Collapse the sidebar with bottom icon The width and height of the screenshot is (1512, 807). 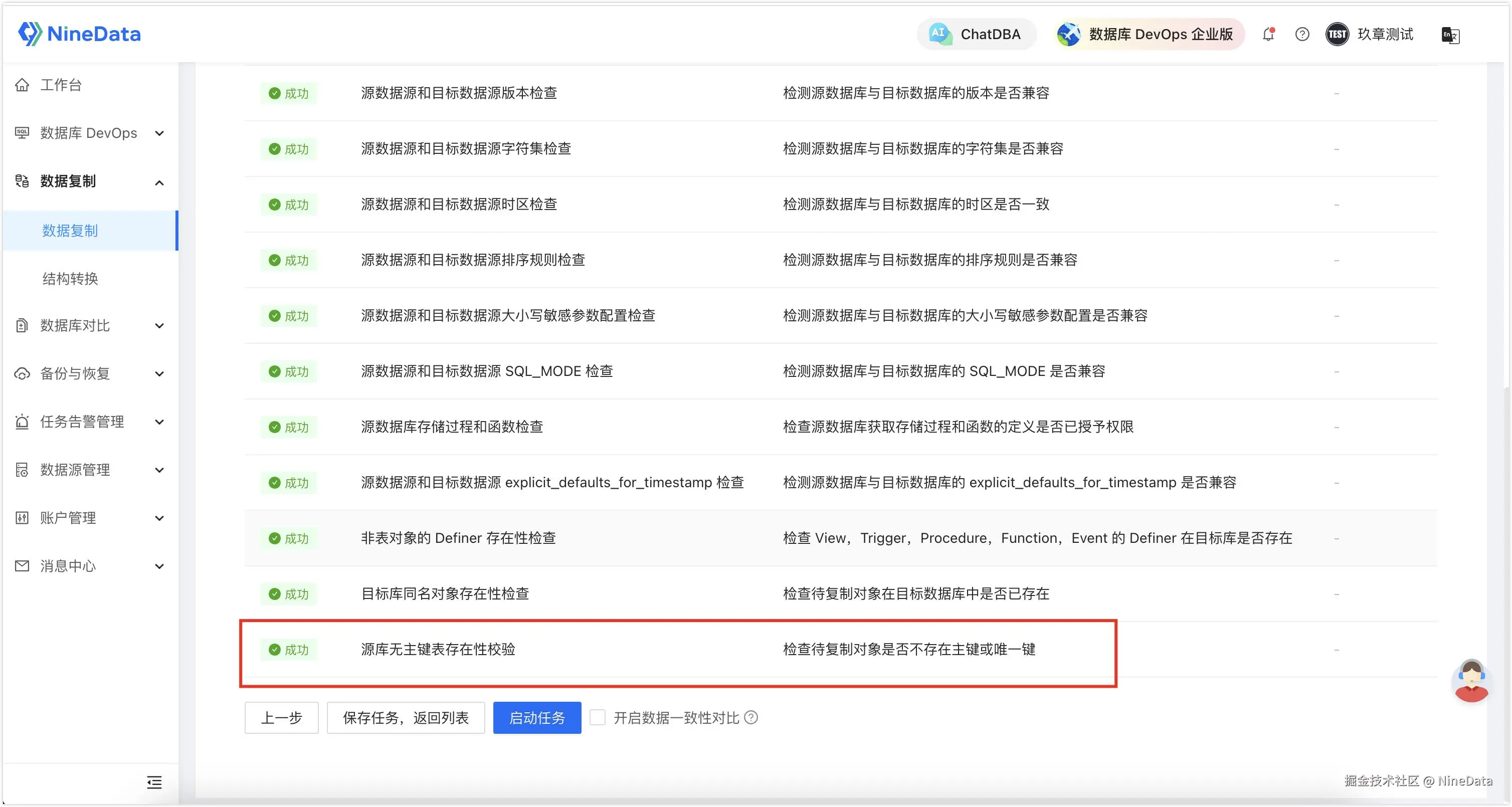click(x=154, y=782)
